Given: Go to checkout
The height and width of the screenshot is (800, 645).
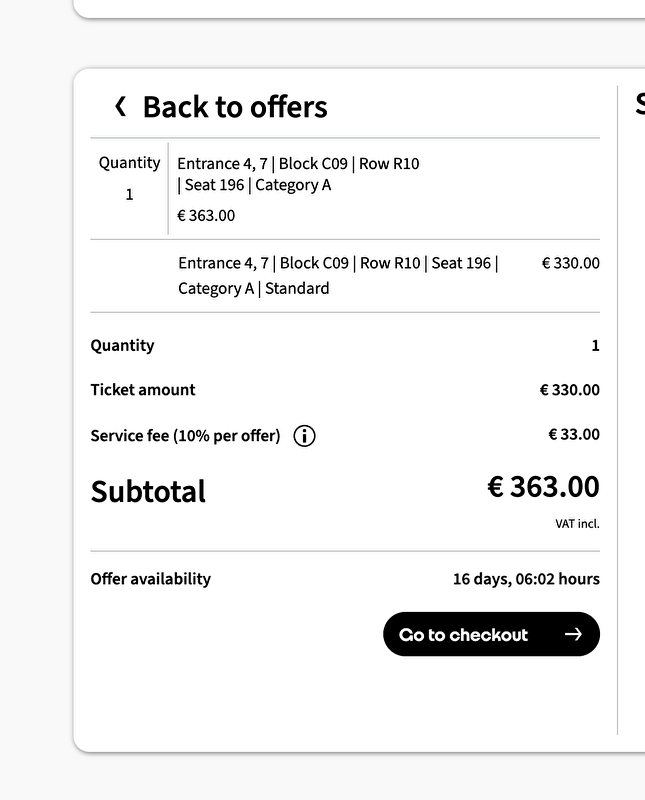Looking at the screenshot, I should pos(491,634).
